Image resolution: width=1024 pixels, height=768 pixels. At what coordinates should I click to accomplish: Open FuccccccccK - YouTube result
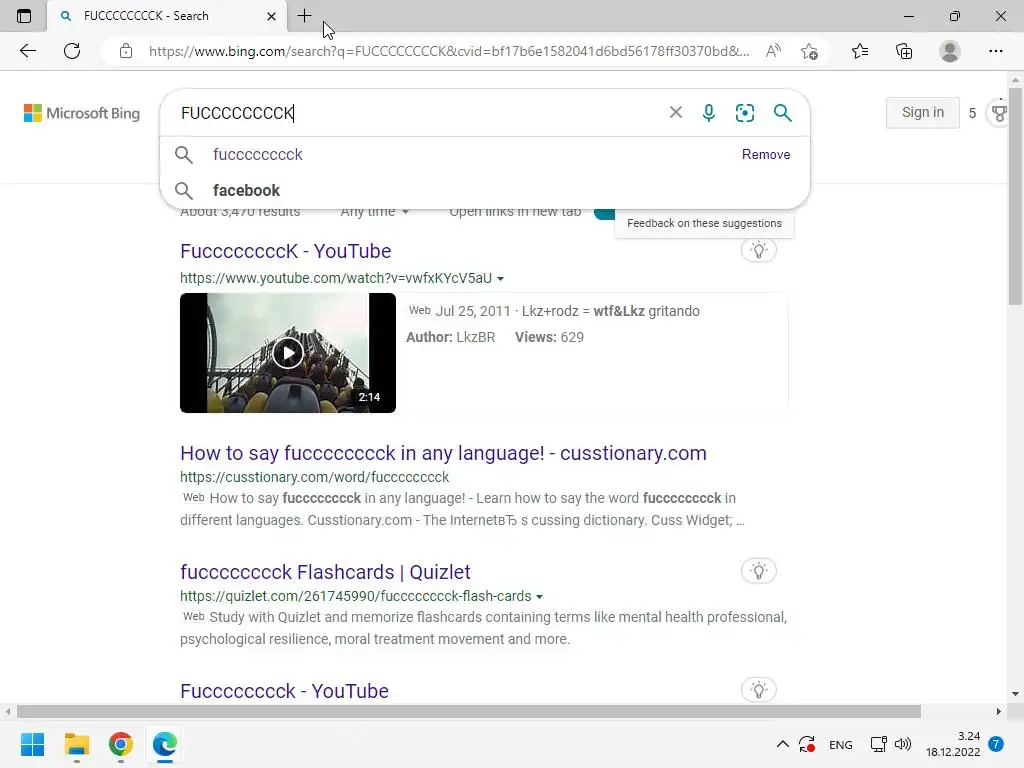(285, 251)
